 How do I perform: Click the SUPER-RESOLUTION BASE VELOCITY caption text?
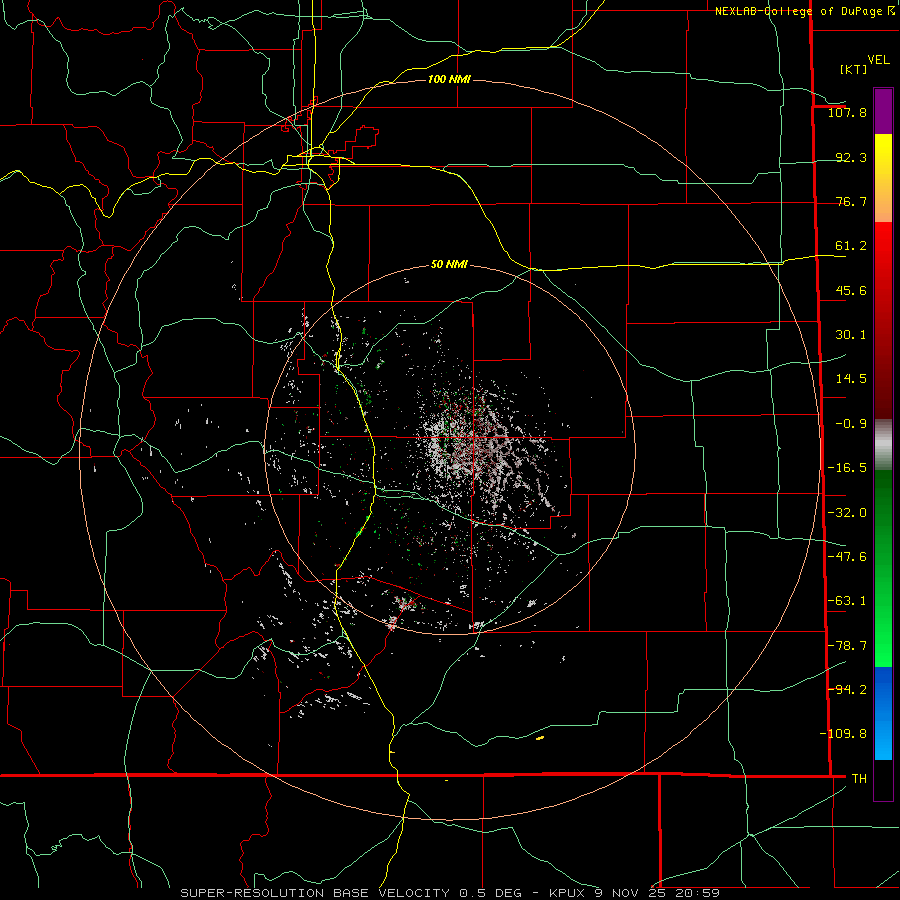pos(316,893)
